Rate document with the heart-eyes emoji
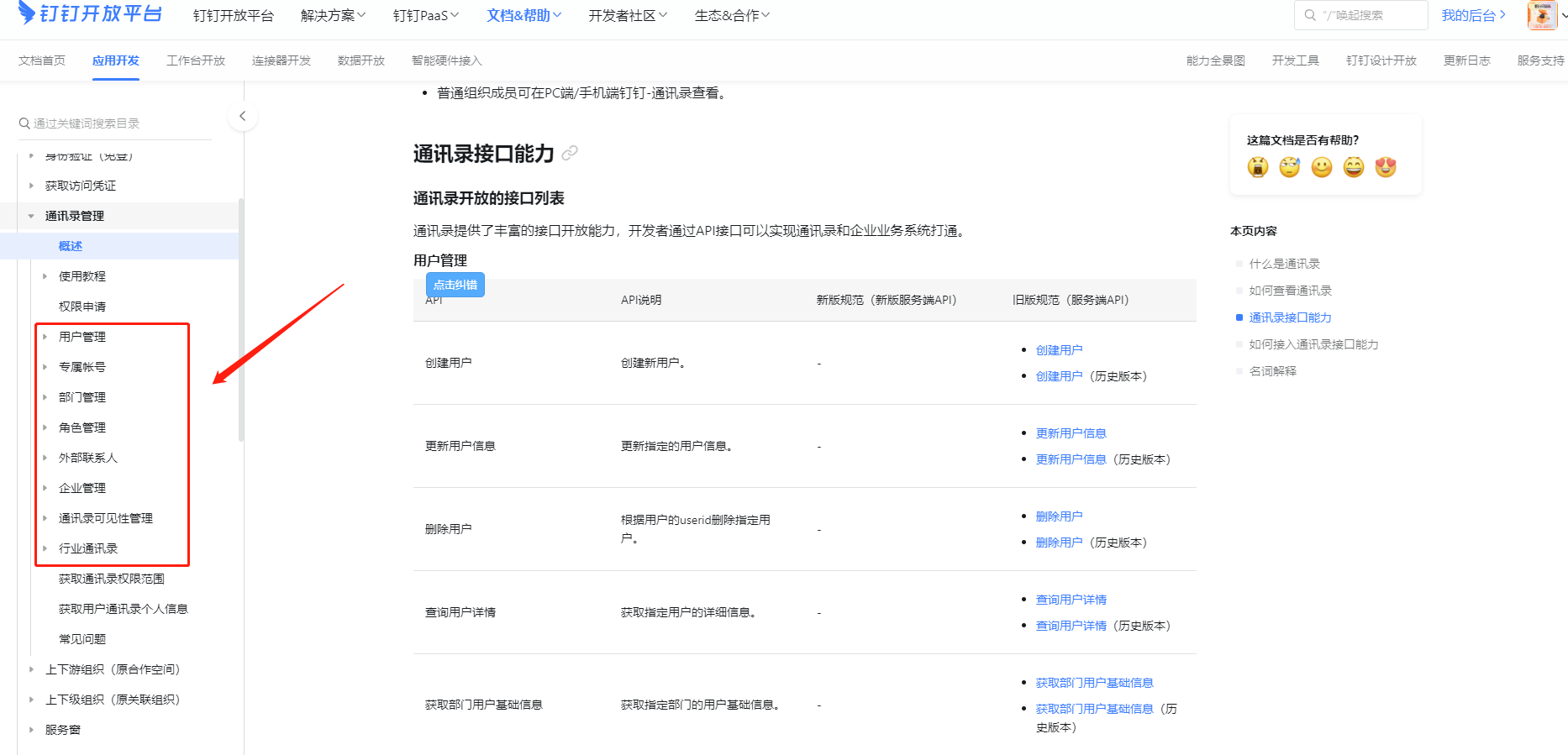This screenshot has width=1568, height=755. click(1386, 167)
